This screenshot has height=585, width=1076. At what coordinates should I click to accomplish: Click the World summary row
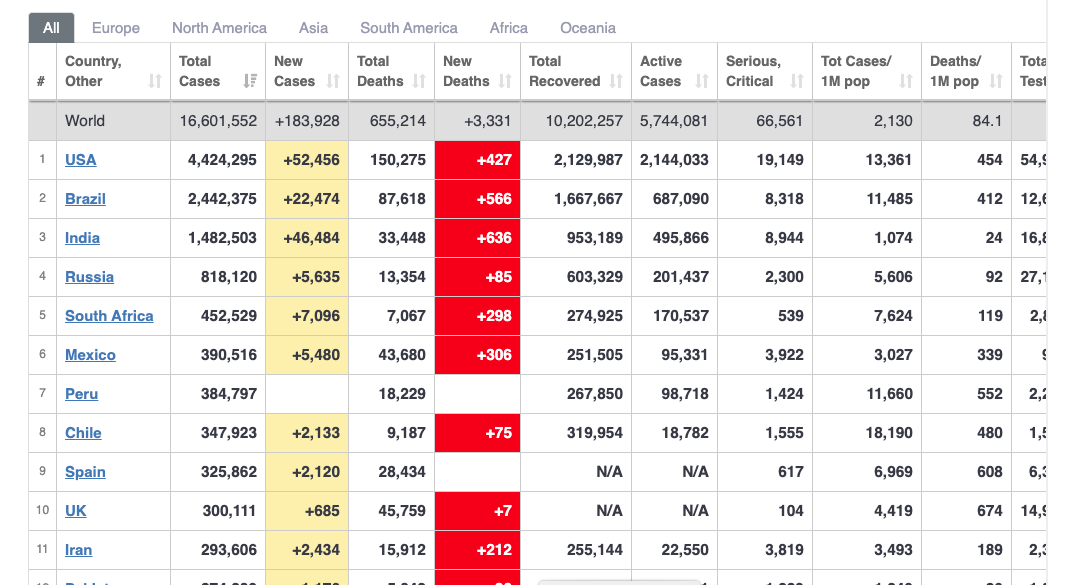point(85,121)
